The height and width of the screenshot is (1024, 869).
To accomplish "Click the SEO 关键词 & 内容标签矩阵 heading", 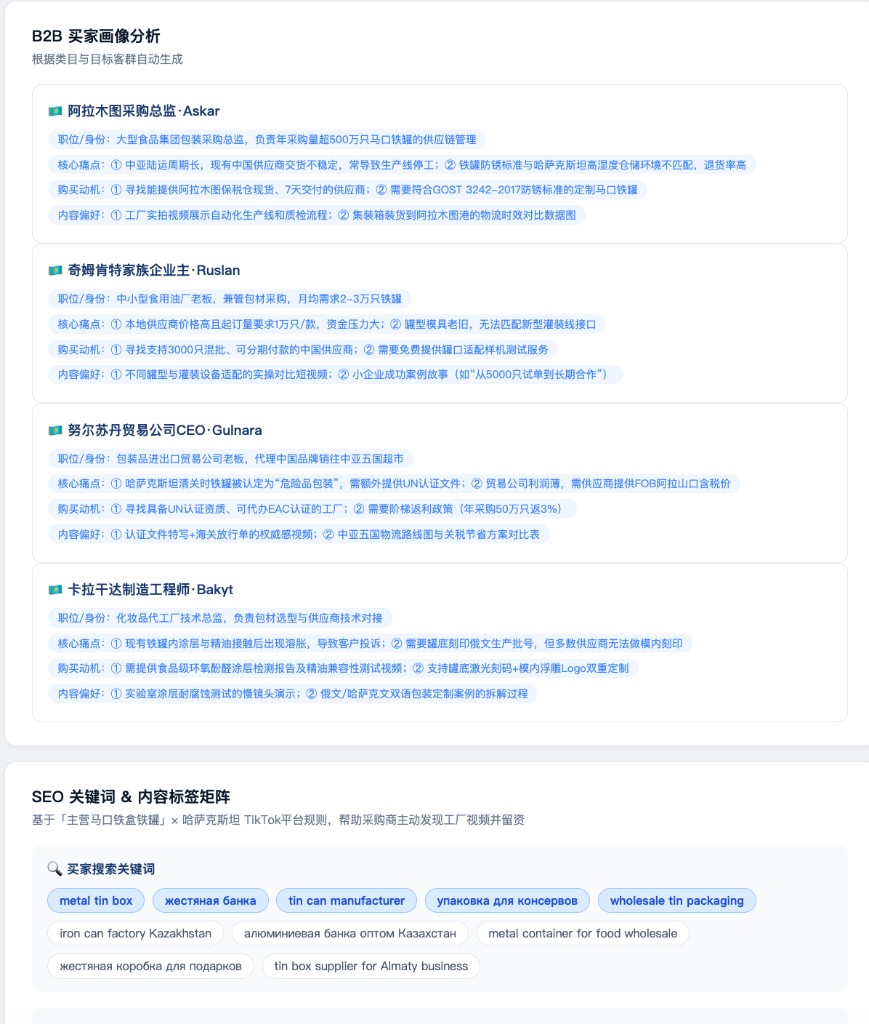I will (x=131, y=797).
